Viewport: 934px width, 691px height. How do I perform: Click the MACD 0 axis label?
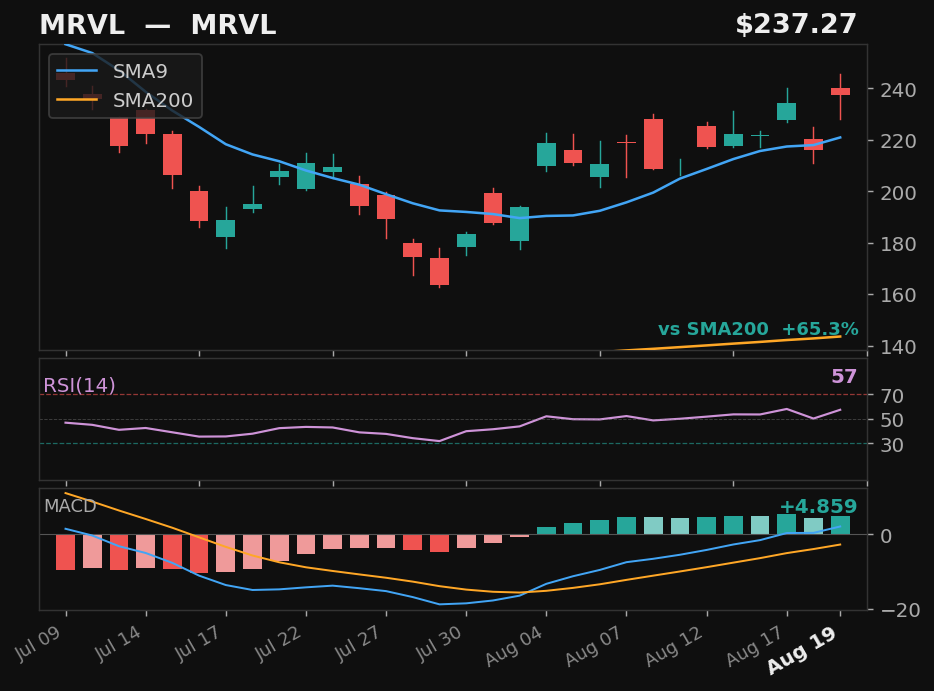point(886,536)
